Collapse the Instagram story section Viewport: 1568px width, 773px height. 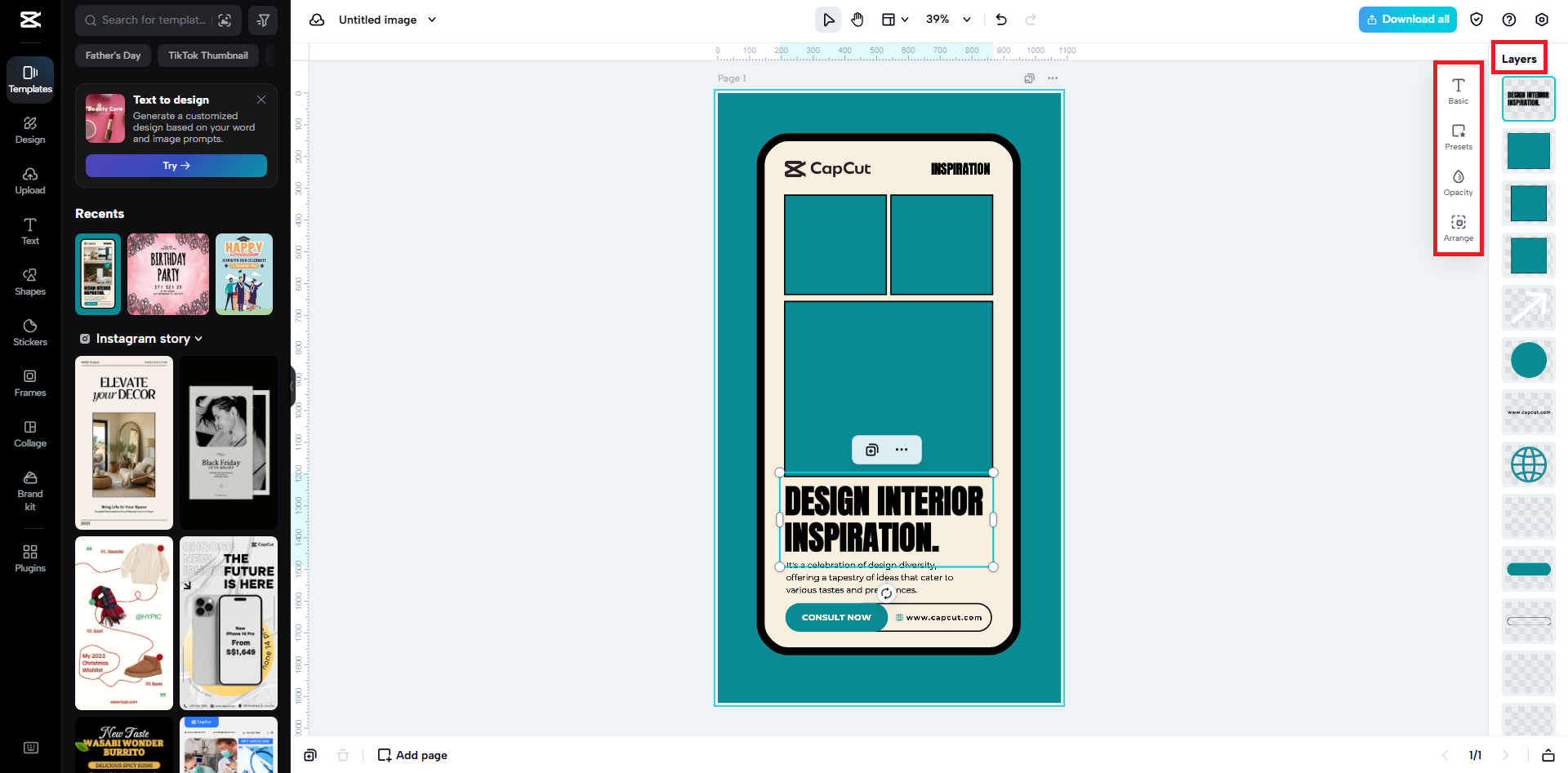click(x=198, y=338)
